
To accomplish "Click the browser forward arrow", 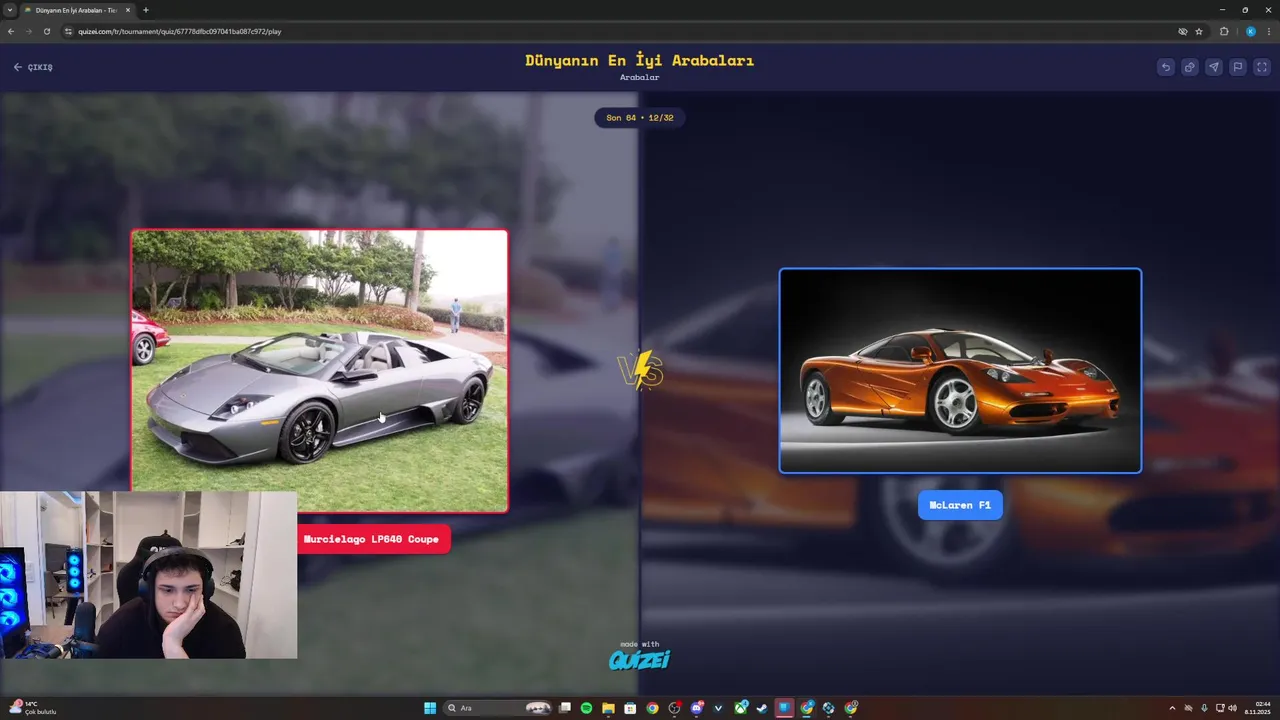I will tap(28, 31).
